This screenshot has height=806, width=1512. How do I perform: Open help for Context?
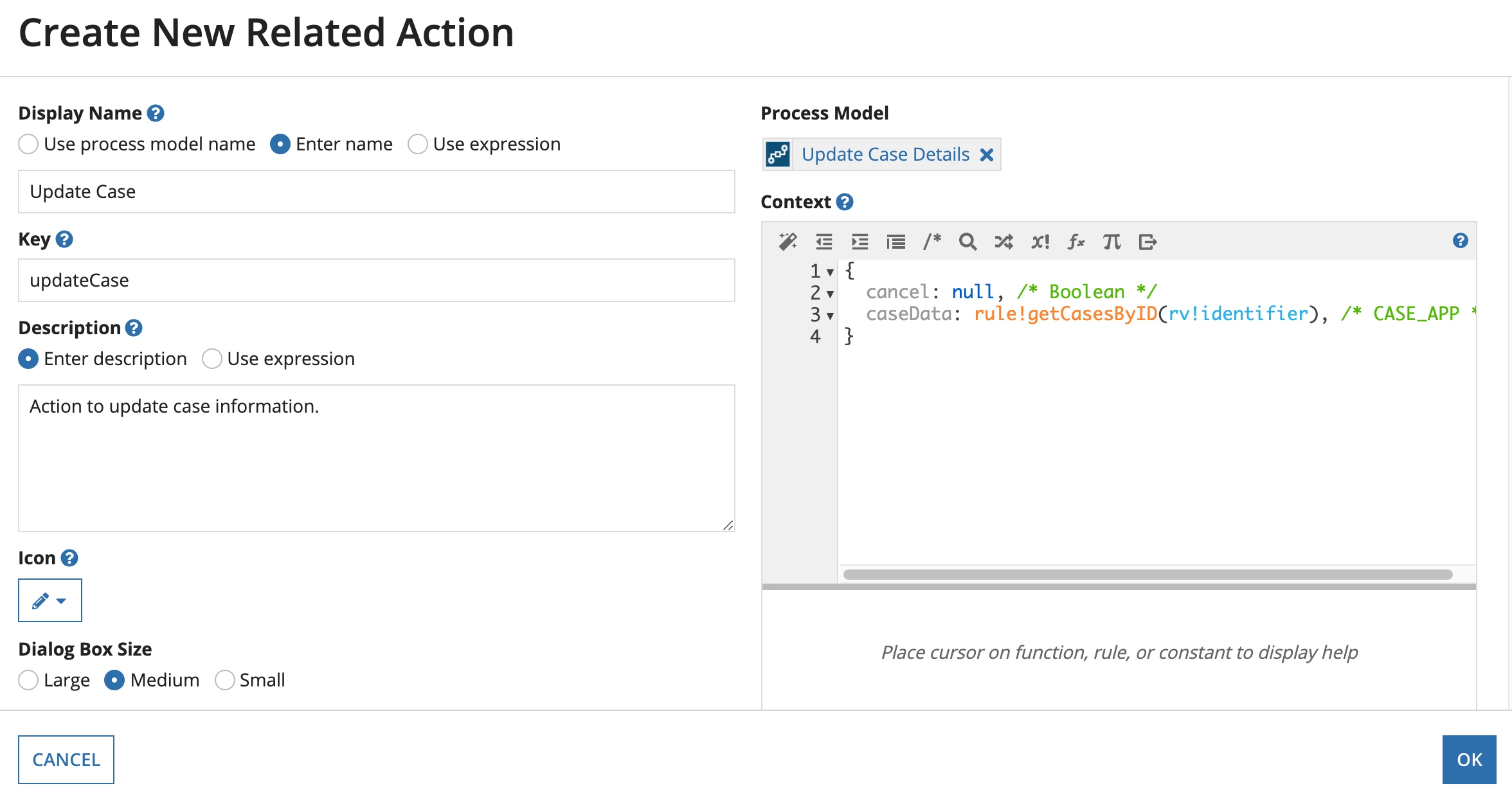coord(845,202)
